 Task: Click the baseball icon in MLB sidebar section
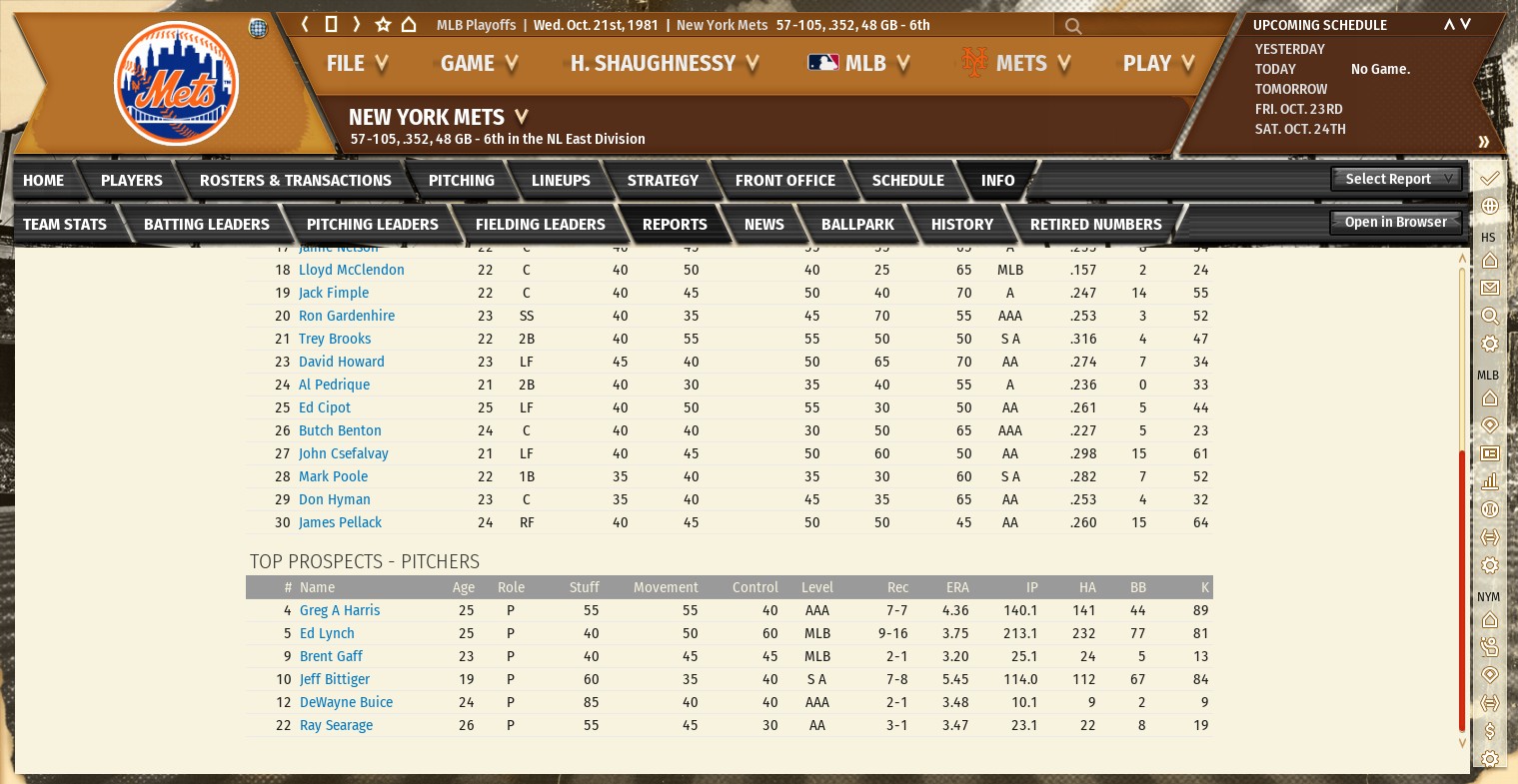tap(1489, 509)
